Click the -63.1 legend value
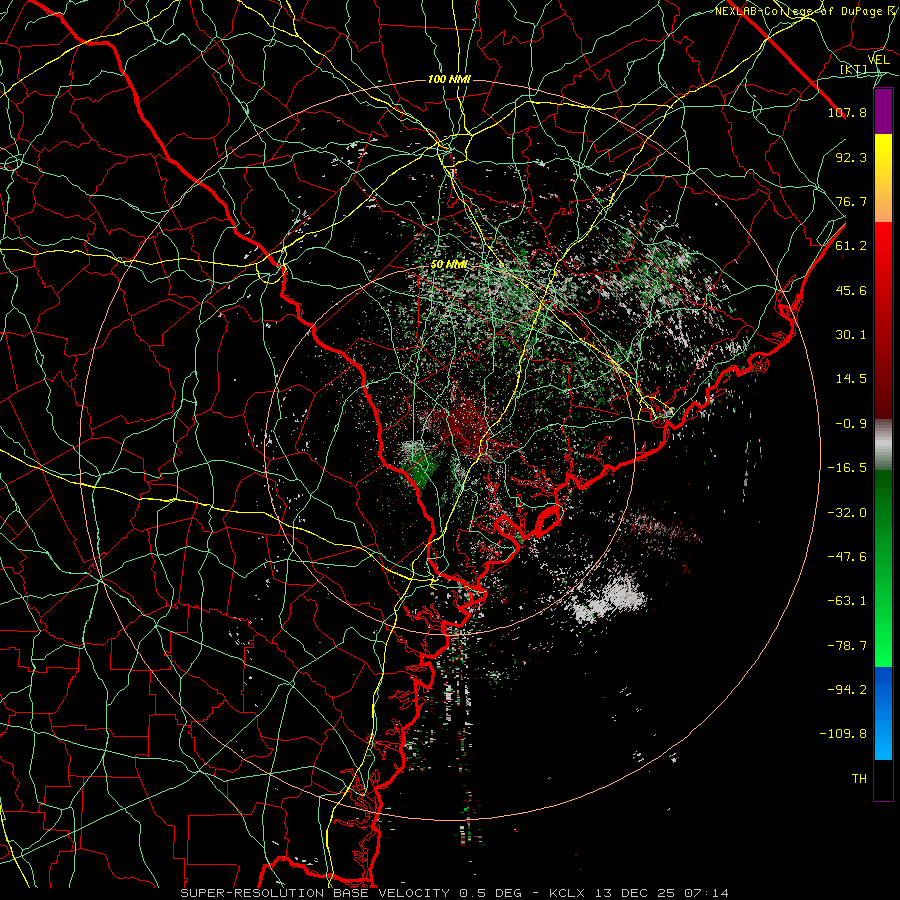The width and height of the screenshot is (900, 900). 847,601
